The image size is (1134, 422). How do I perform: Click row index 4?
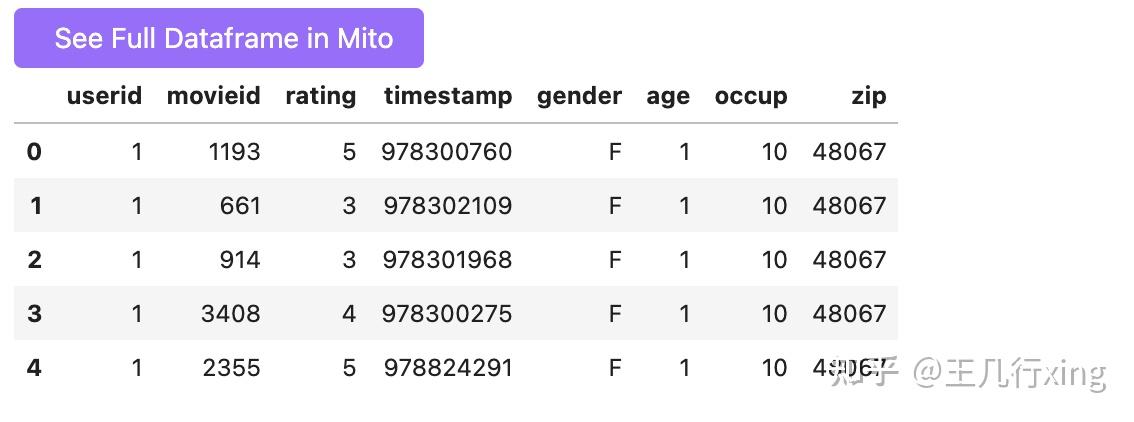click(x=35, y=368)
